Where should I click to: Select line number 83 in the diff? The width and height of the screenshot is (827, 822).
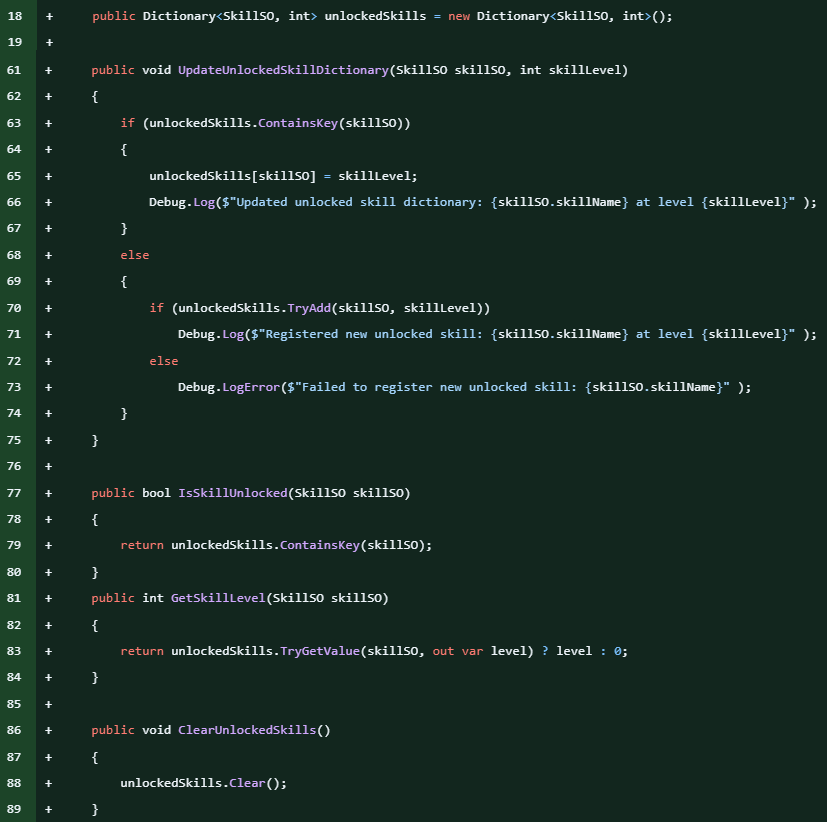(x=14, y=651)
